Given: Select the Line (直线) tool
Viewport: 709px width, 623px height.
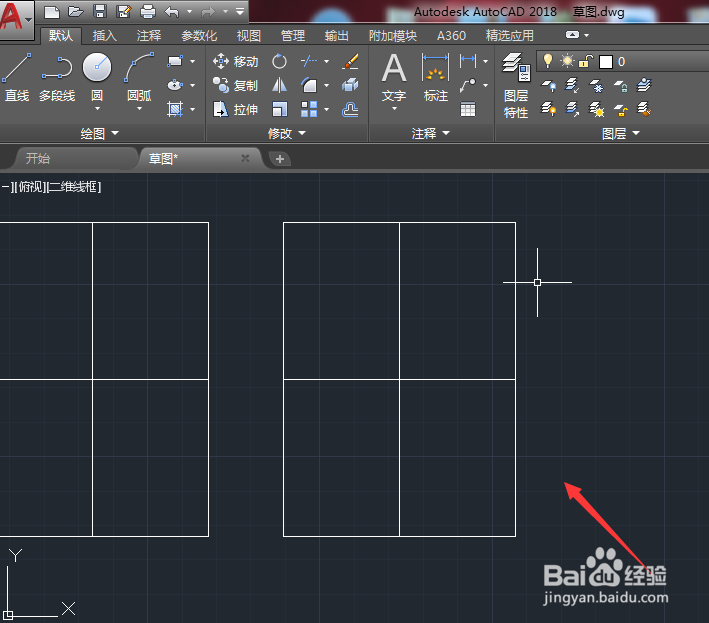Looking at the screenshot, I should click(17, 77).
